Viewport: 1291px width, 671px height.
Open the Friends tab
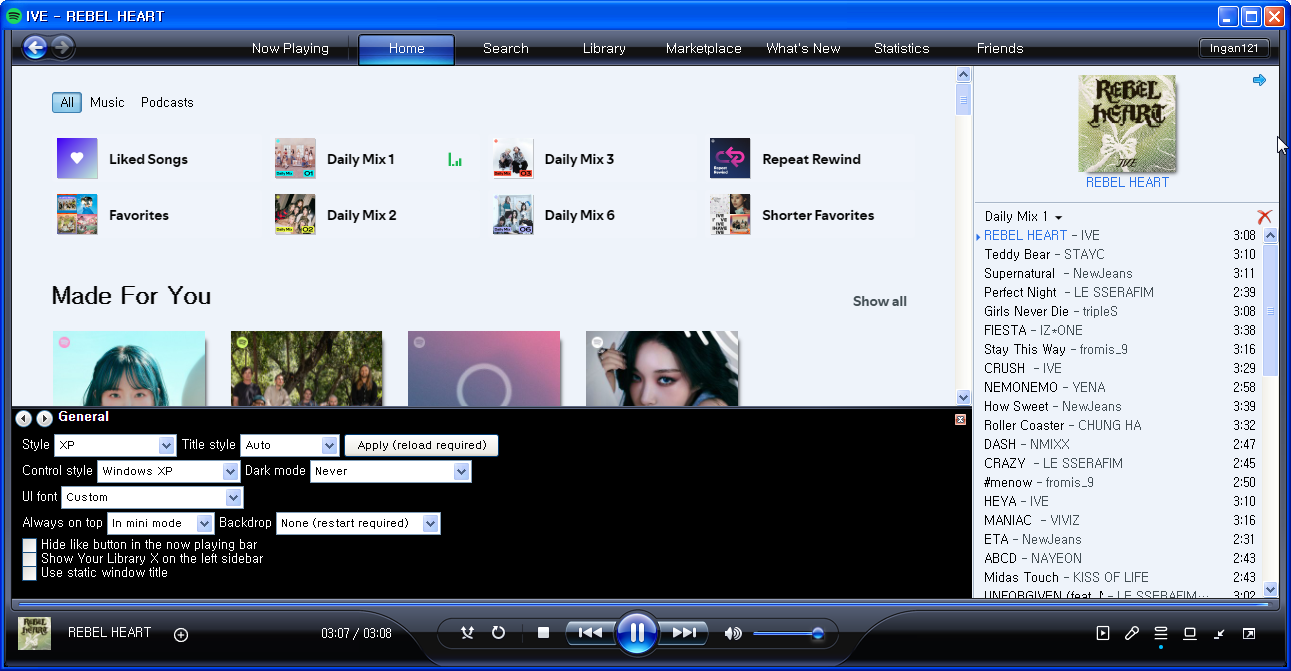[x=1000, y=48]
